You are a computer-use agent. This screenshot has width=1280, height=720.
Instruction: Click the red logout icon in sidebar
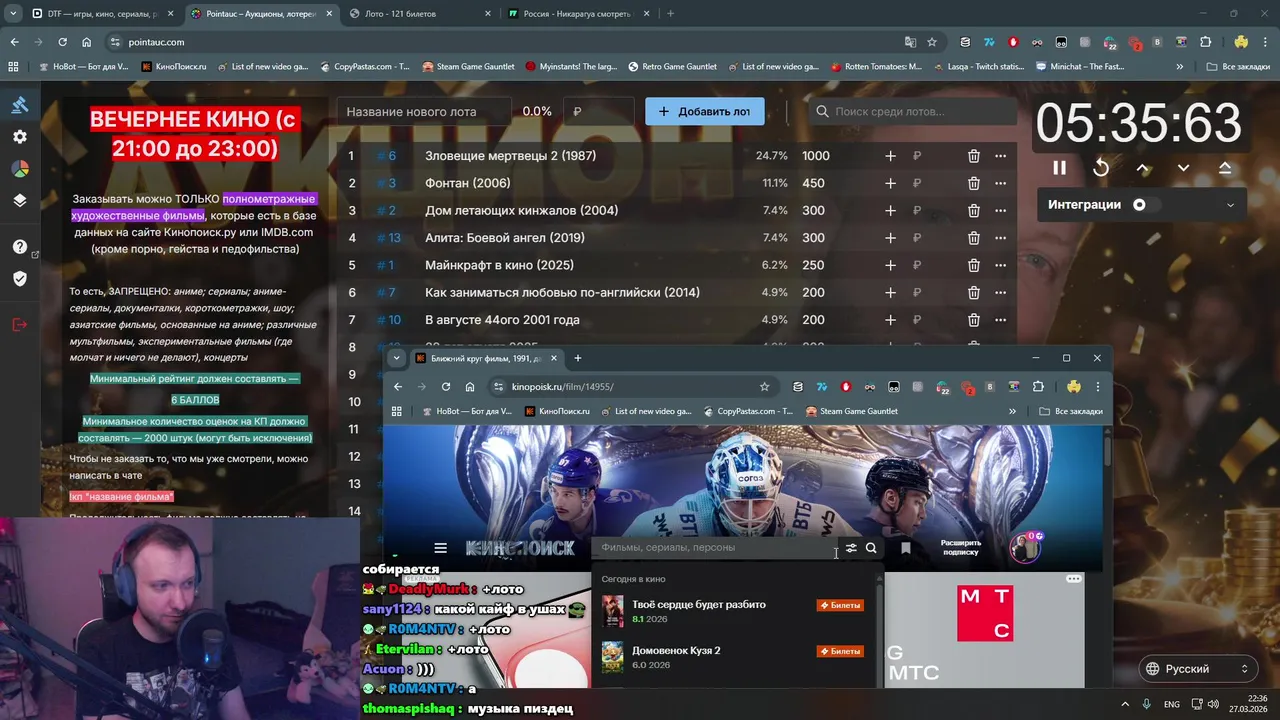20,324
